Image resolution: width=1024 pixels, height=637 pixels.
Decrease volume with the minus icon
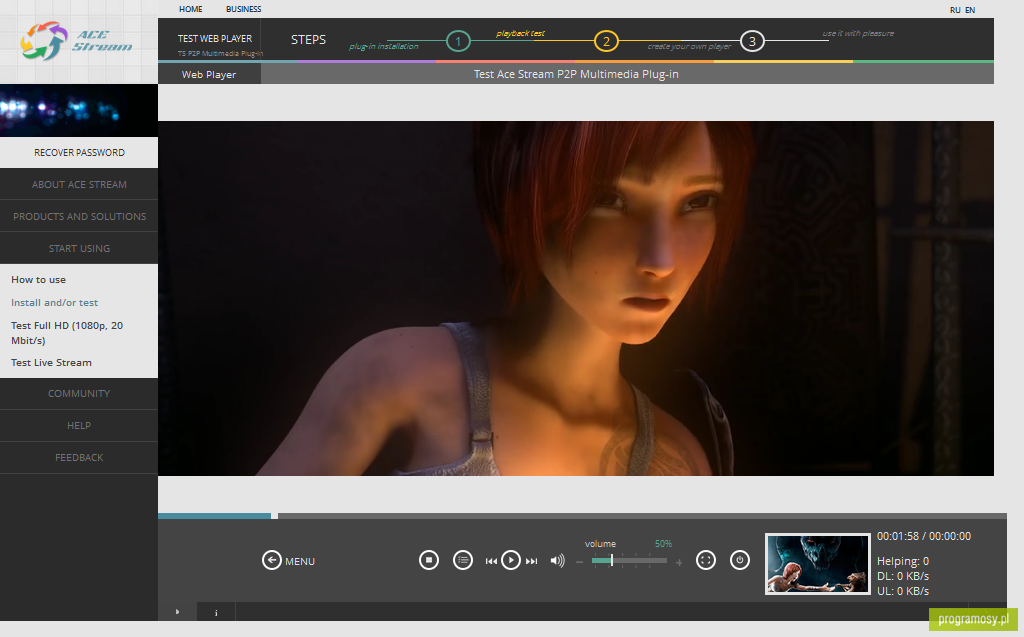pos(579,562)
